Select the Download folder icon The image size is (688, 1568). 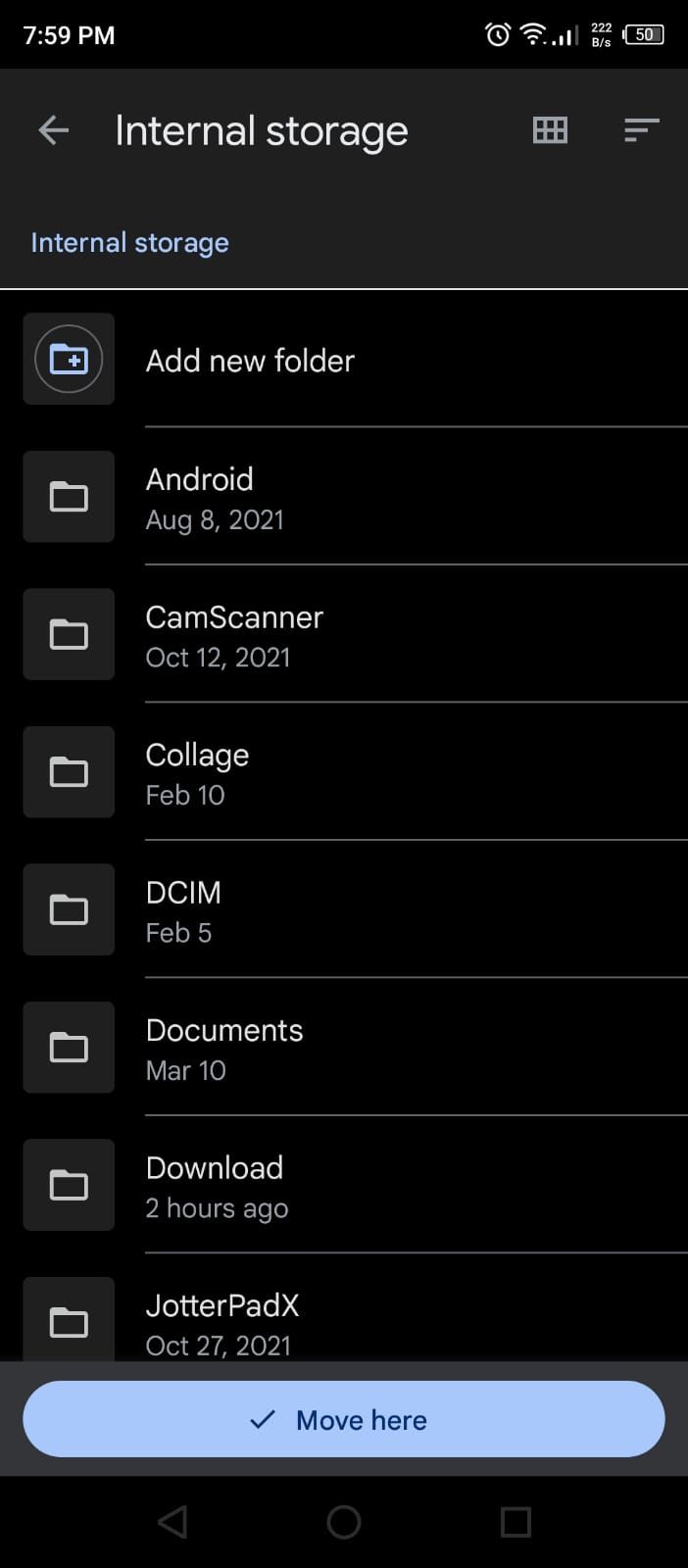(x=69, y=1185)
